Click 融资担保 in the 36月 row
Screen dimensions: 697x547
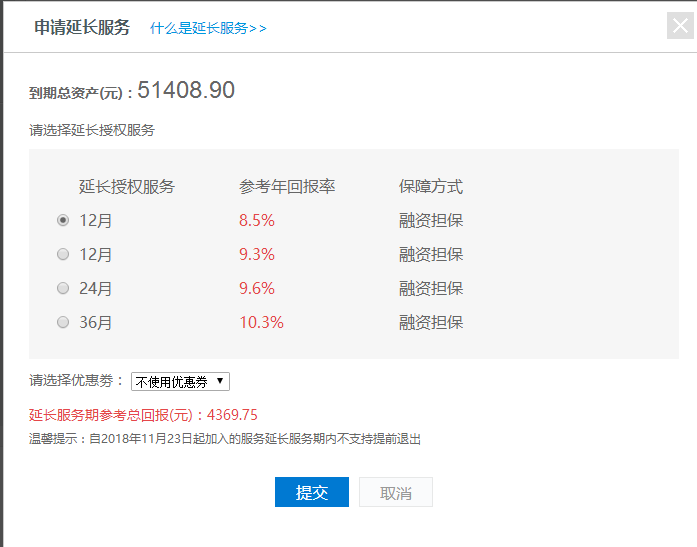click(x=431, y=323)
